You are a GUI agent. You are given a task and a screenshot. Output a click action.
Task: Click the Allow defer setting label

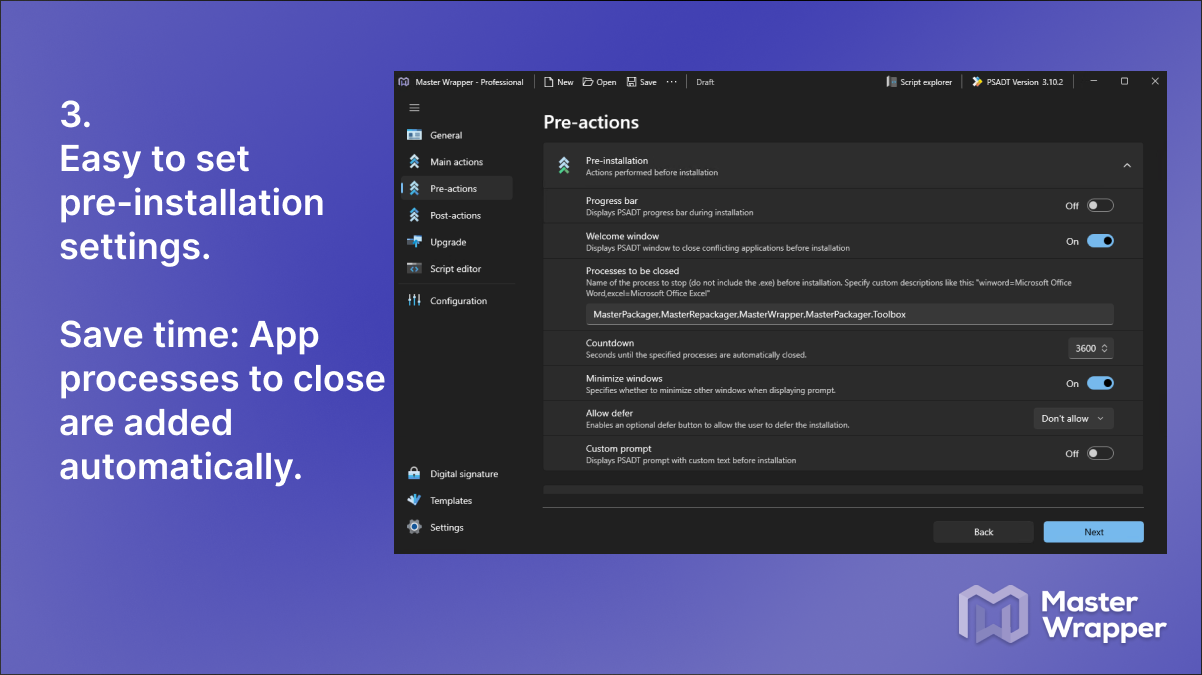click(x=609, y=413)
